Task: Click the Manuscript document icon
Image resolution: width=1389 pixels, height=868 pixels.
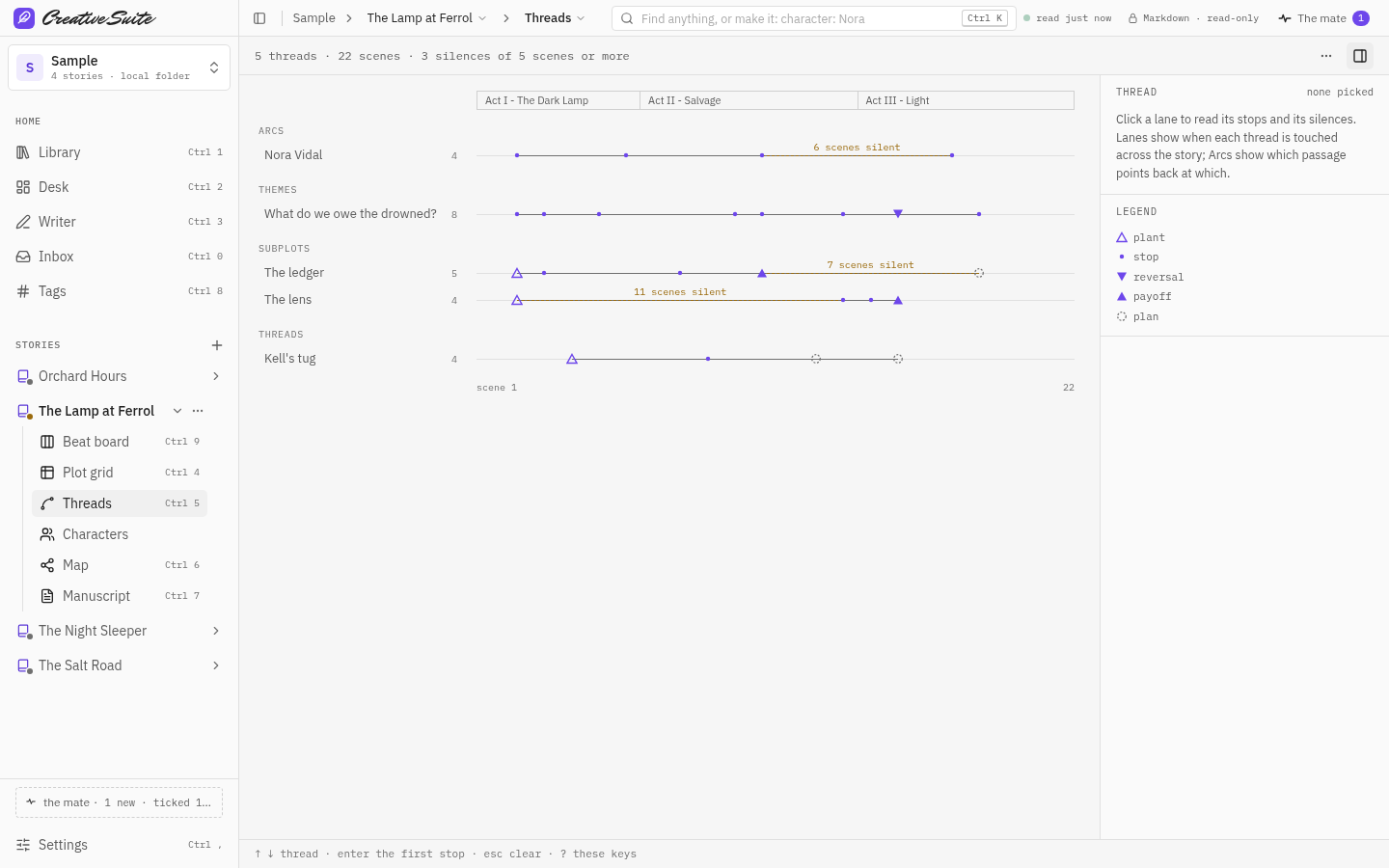Action: 47,596
